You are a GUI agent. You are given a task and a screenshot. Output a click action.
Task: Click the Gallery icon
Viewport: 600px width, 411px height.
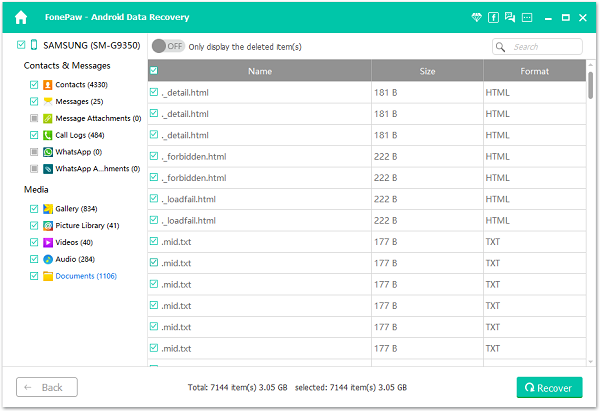47,209
